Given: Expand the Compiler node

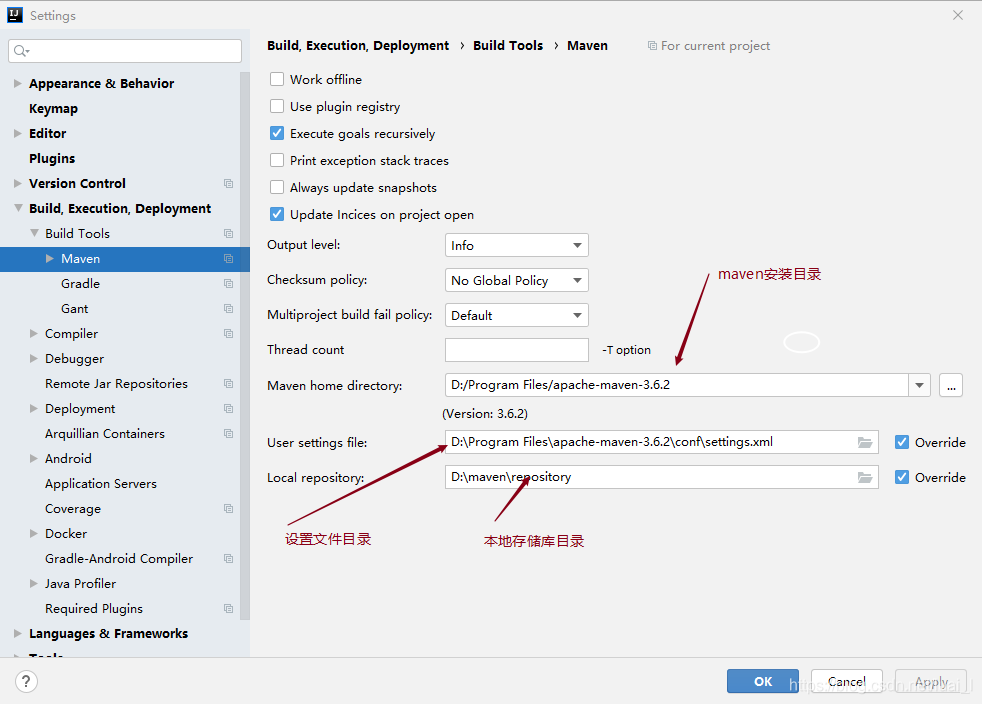Looking at the screenshot, I should pyautogui.click(x=34, y=334).
